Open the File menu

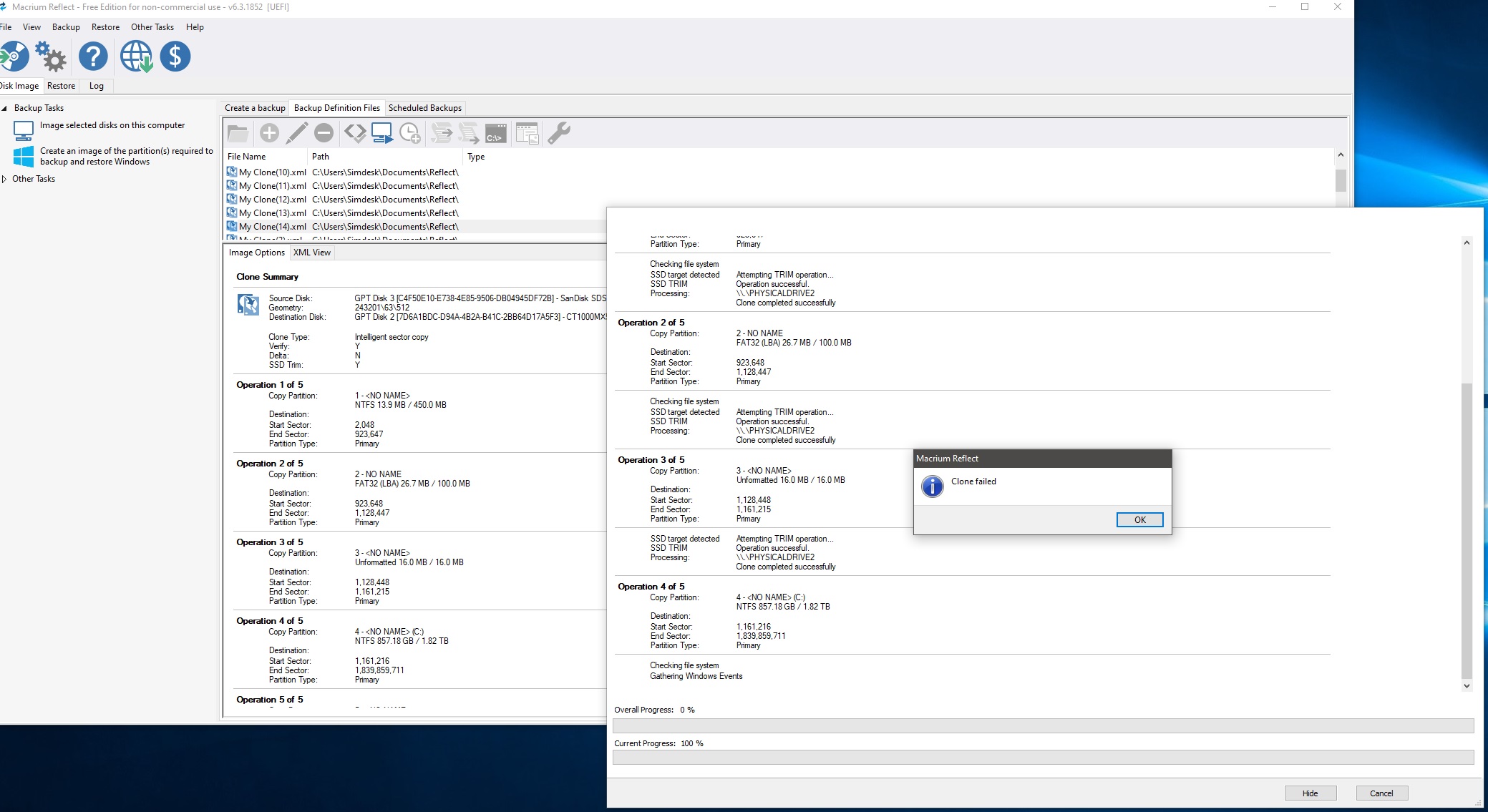coord(6,27)
